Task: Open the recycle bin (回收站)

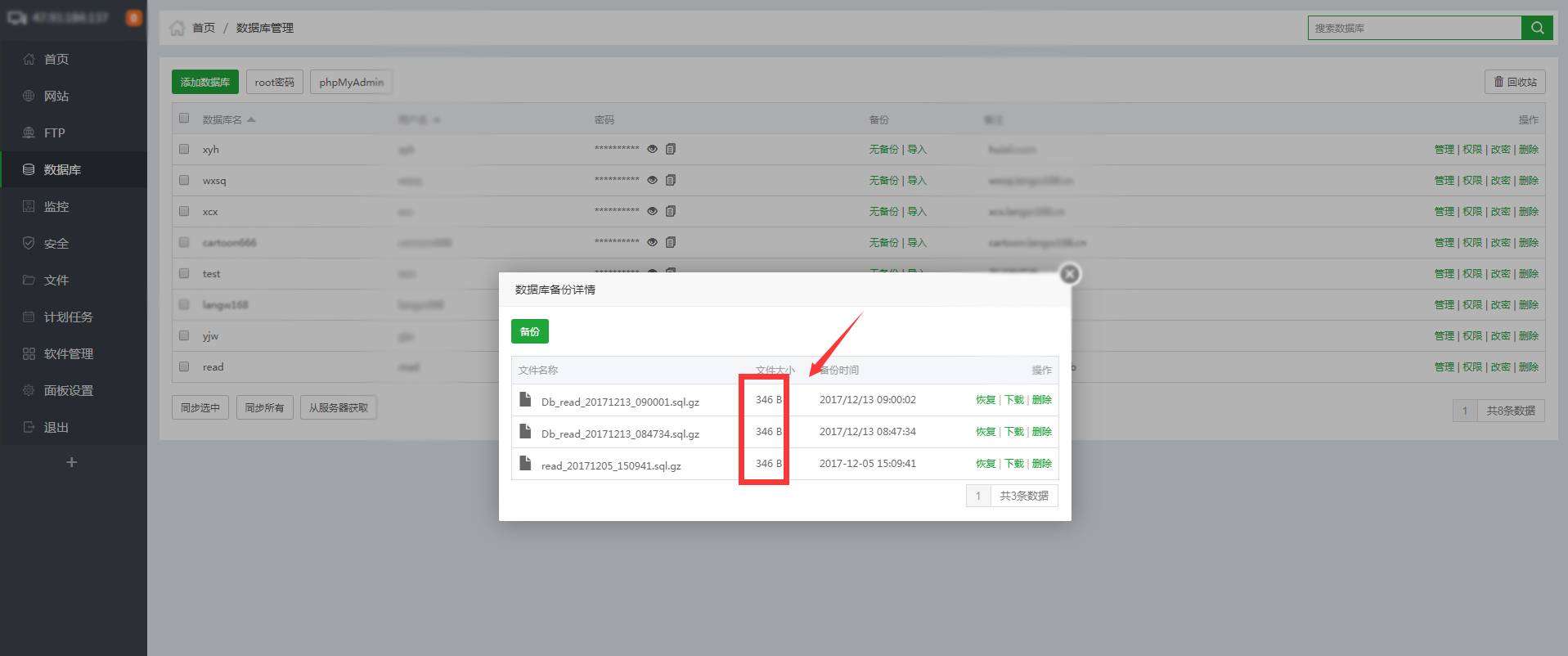Action: pyautogui.click(x=1515, y=82)
